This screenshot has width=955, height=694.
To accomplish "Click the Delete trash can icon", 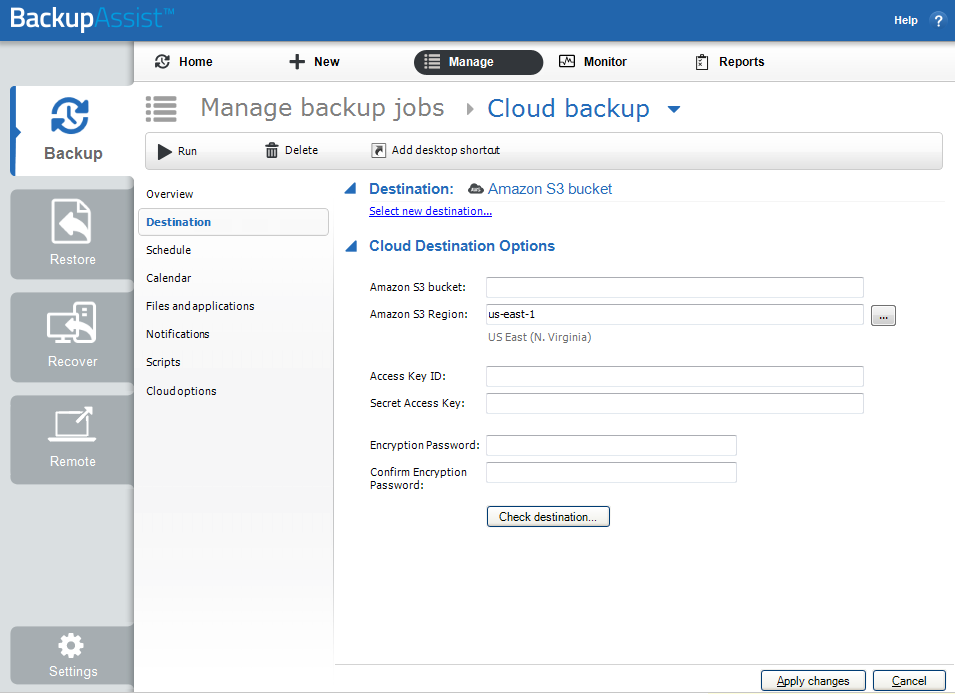I will (x=272, y=150).
